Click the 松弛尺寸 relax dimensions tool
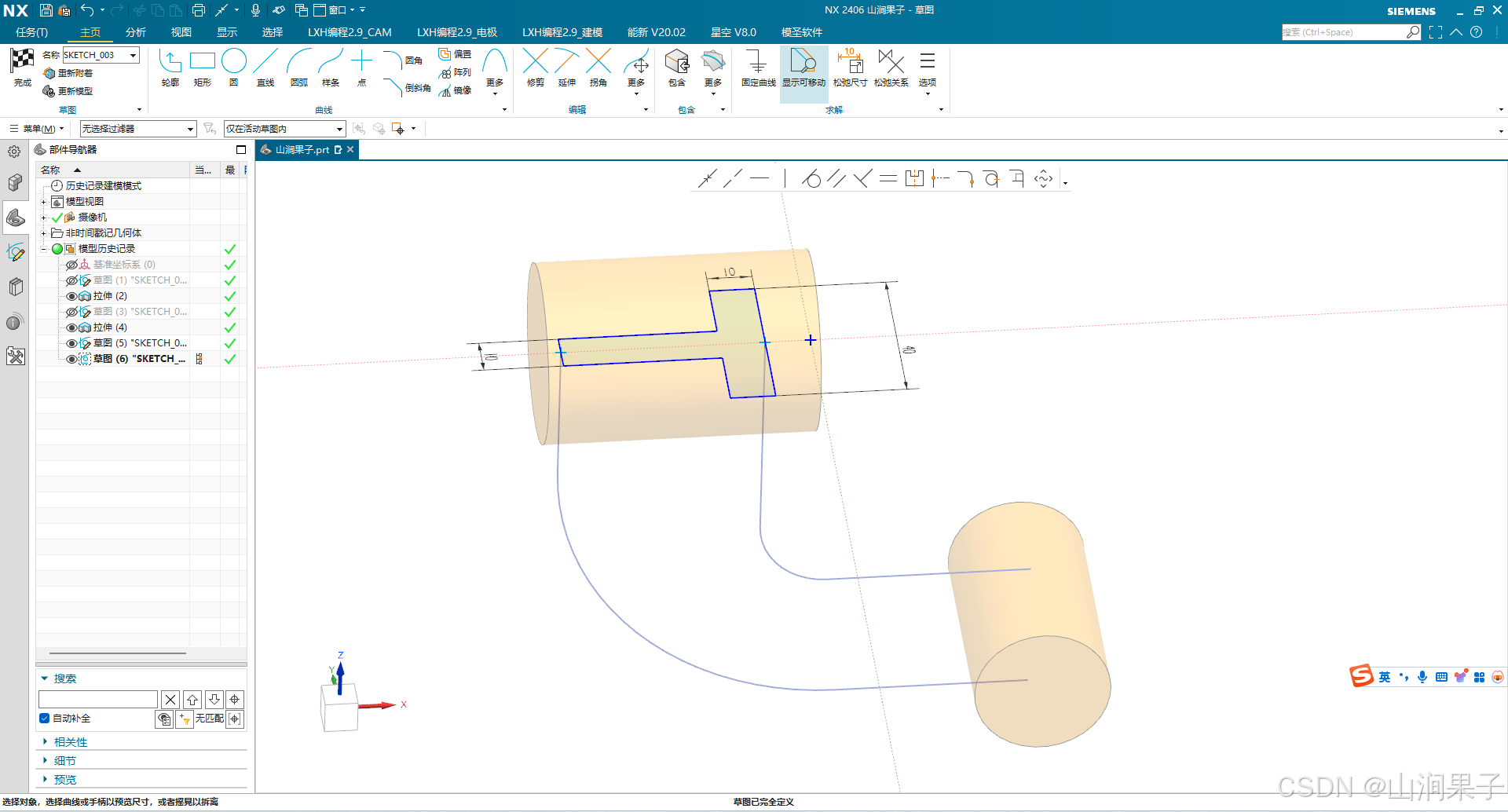 [x=850, y=68]
